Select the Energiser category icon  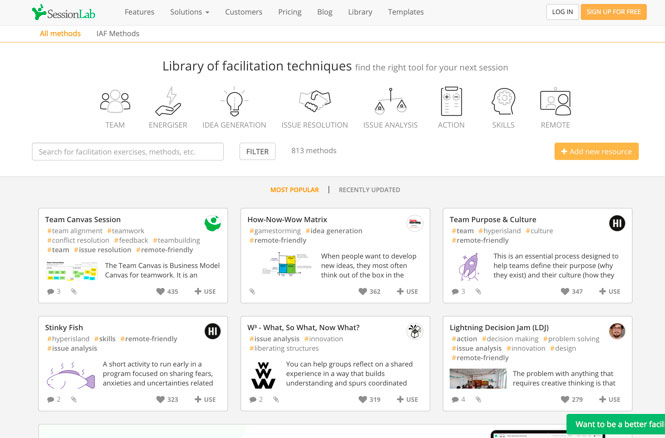(x=168, y=102)
